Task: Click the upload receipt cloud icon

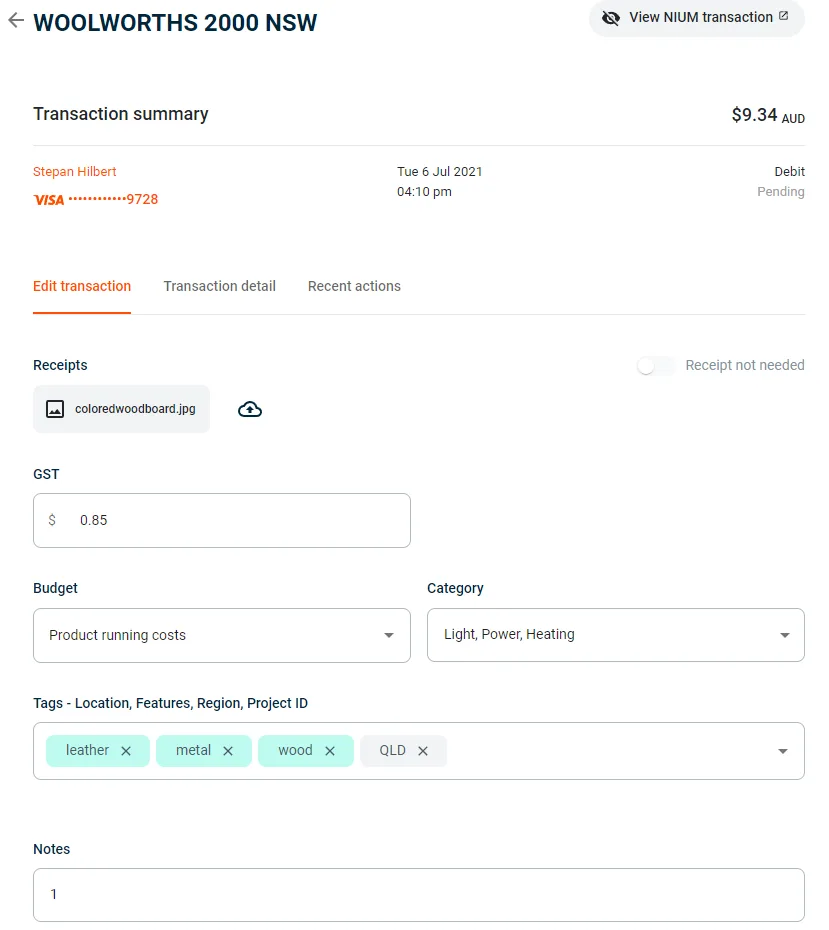Action: click(x=250, y=409)
